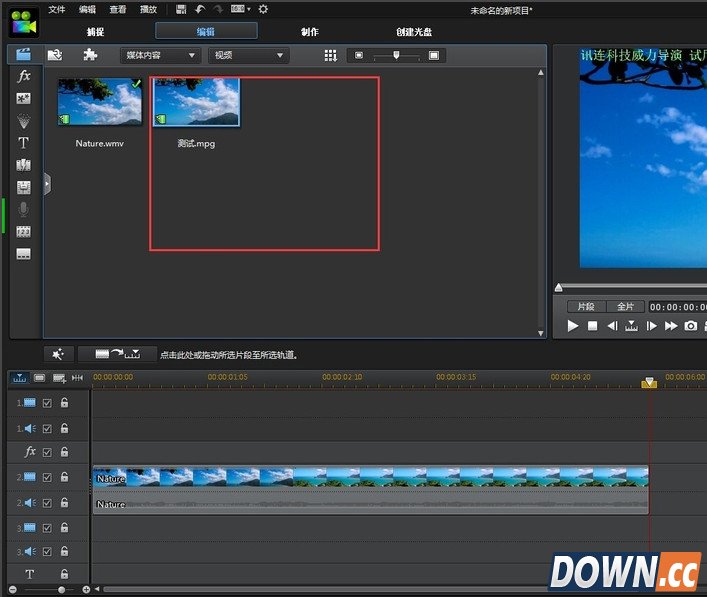Viewport: 707px width, 597px height.
Task: Click the timeline zoom slider handle
Action: click(x=61, y=590)
